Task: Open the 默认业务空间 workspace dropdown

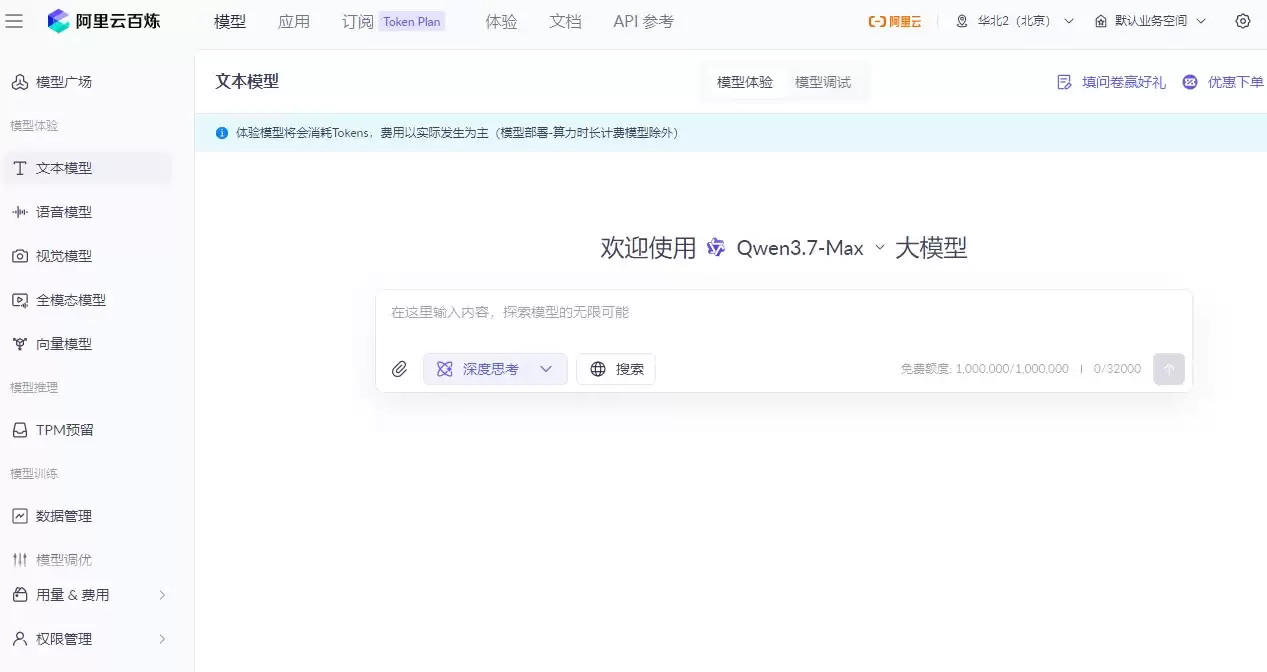Action: point(1150,21)
